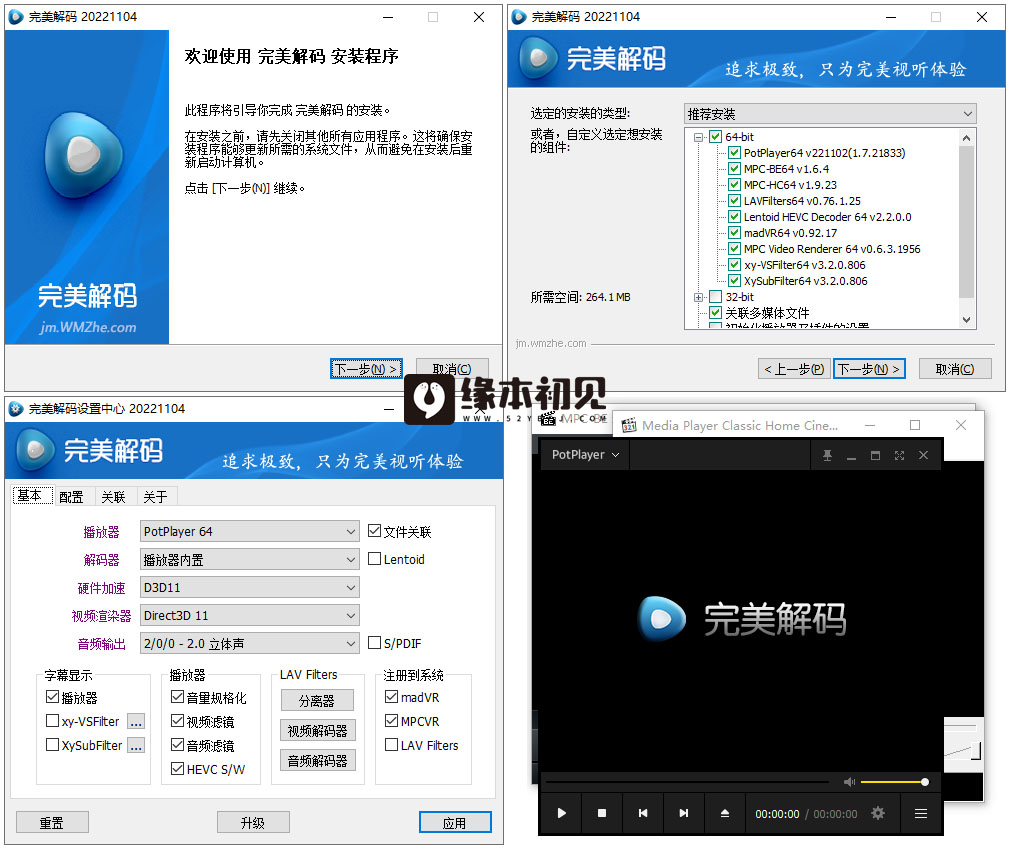Click the PotPlayer yellow volume slider
The image size is (1010, 850).
[x=893, y=782]
